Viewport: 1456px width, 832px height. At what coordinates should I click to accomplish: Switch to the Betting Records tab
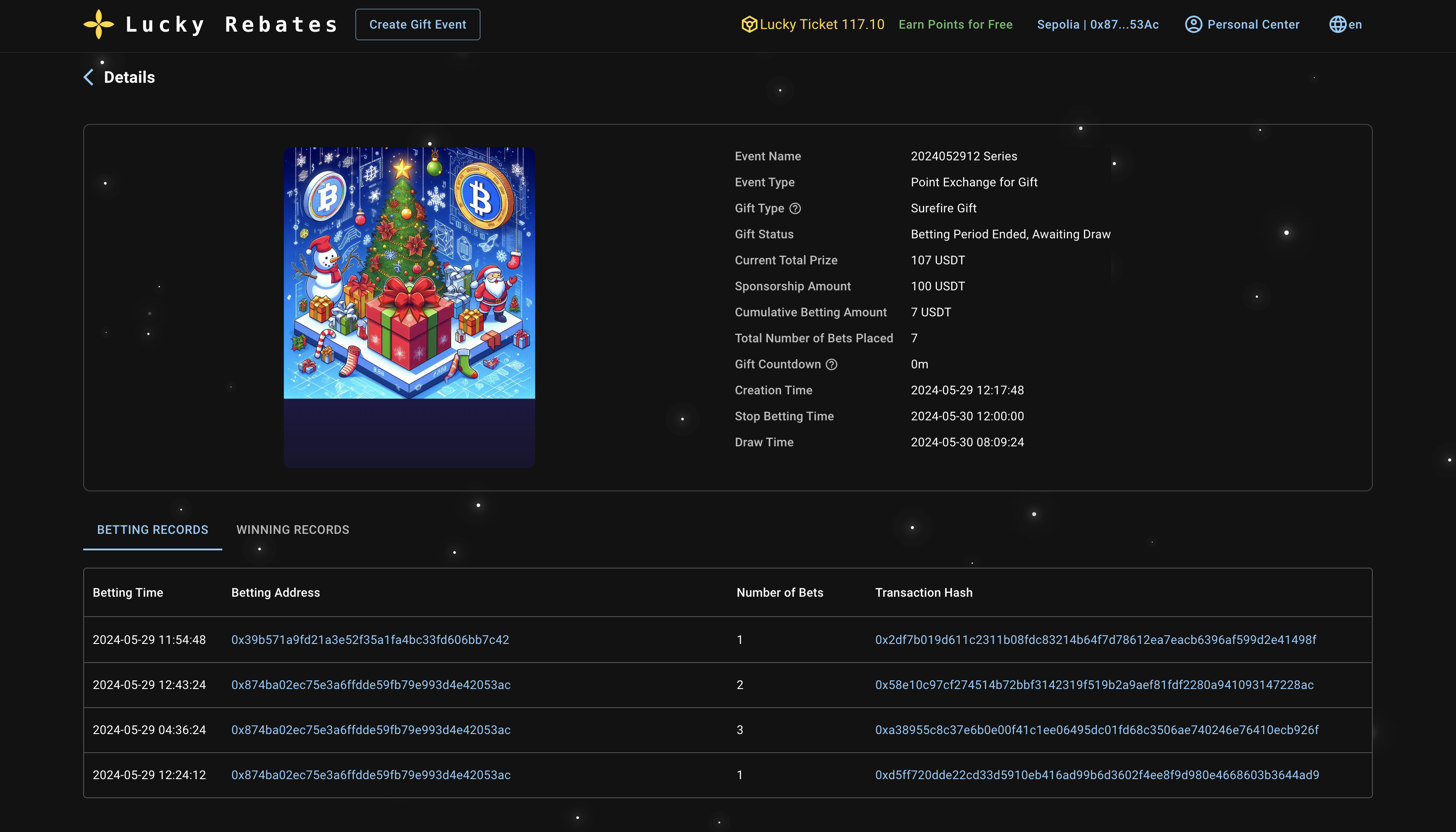[153, 530]
